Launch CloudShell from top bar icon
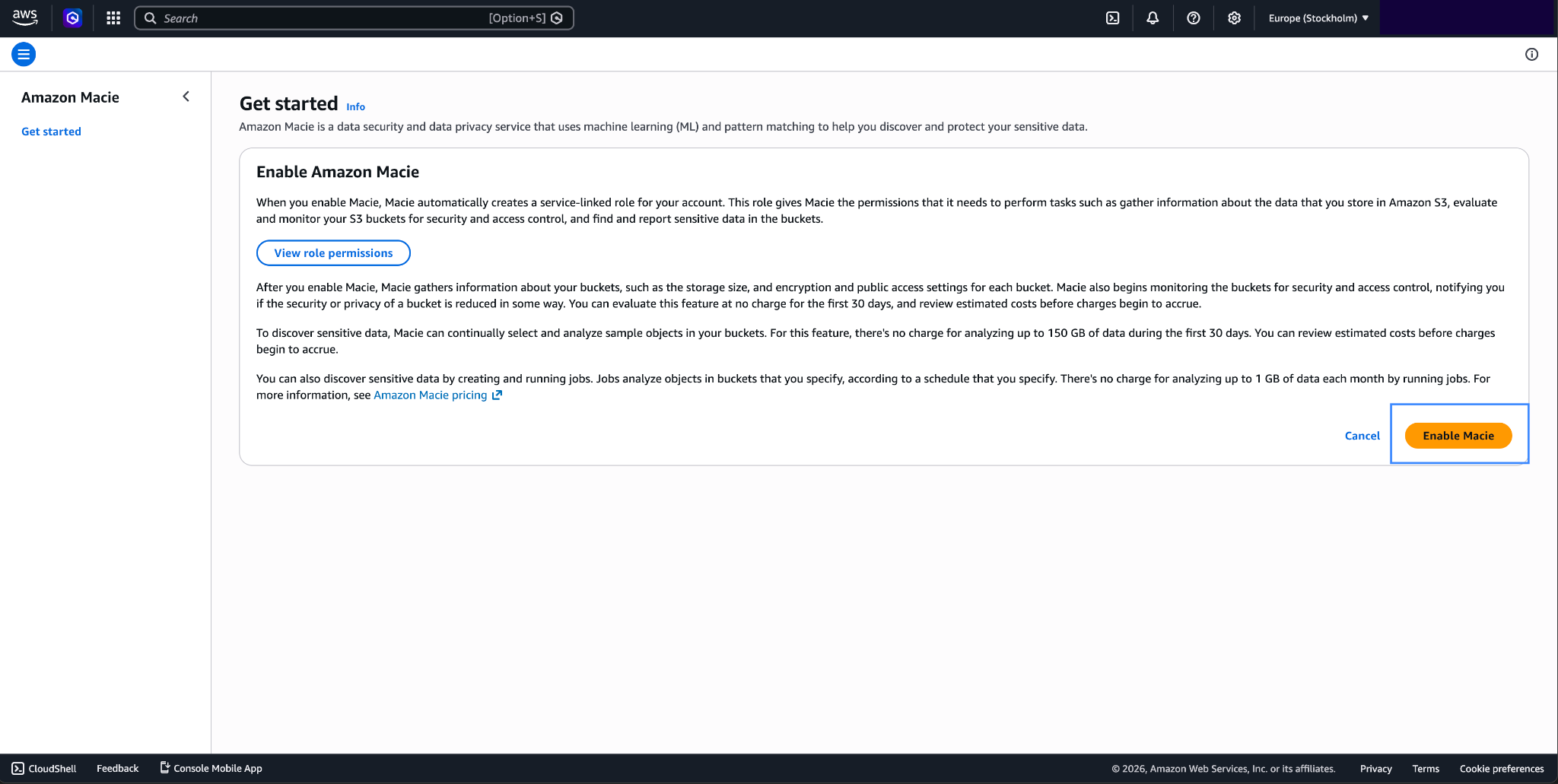The image size is (1558, 784). pyautogui.click(x=1112, y=18)
